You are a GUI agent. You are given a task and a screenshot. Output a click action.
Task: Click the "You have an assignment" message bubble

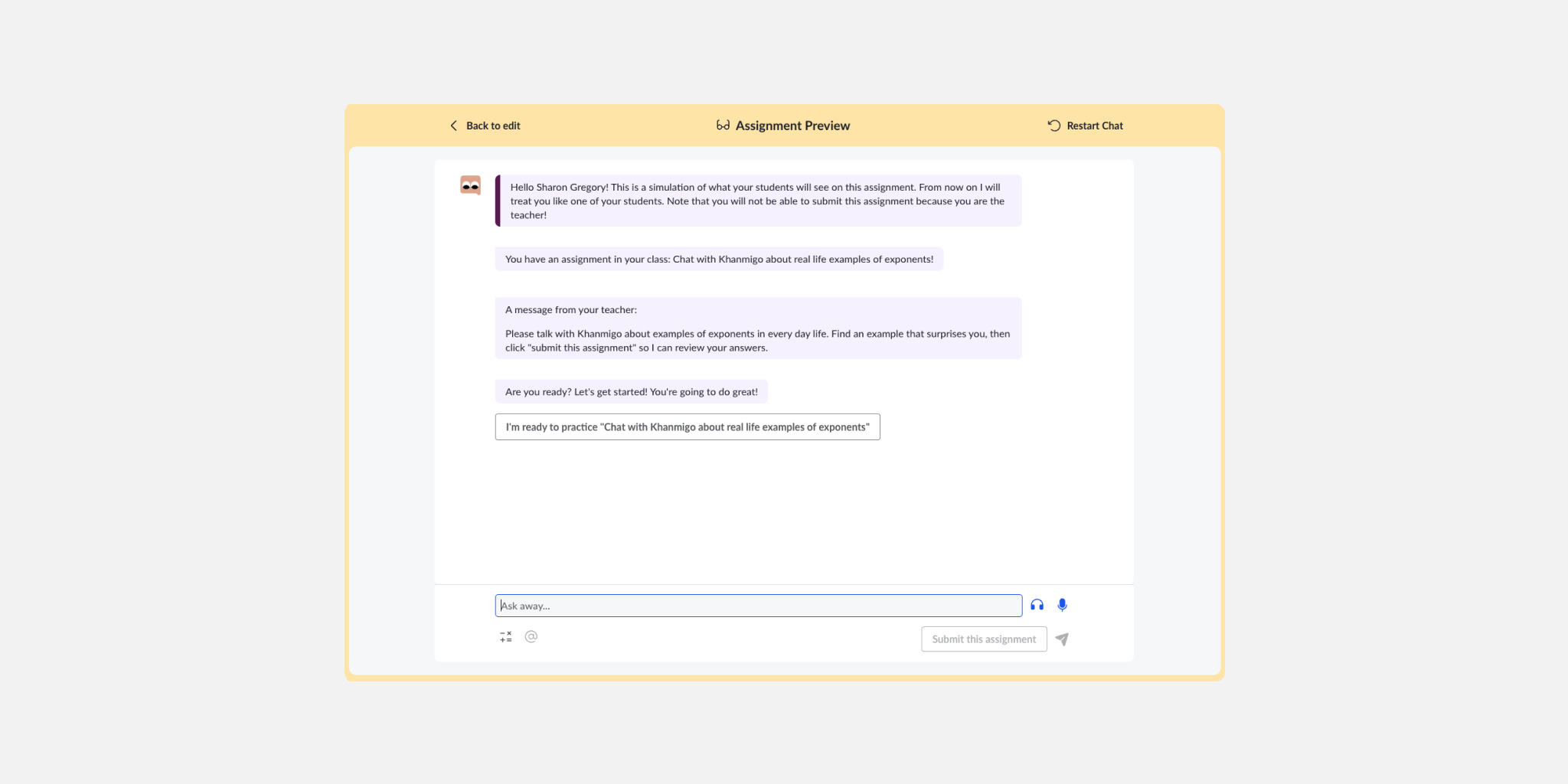[718, 260]
